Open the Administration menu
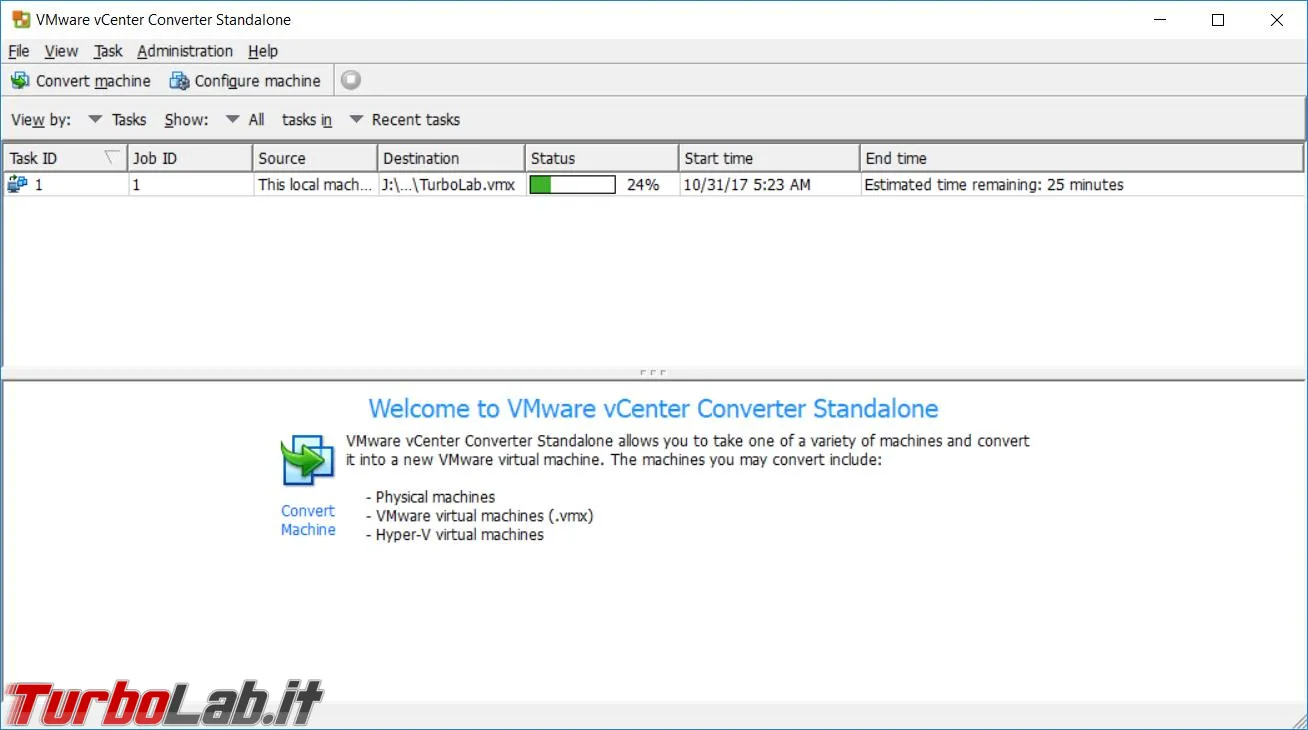This screenshot has height=730, width=1308. (x=185, y=51)
